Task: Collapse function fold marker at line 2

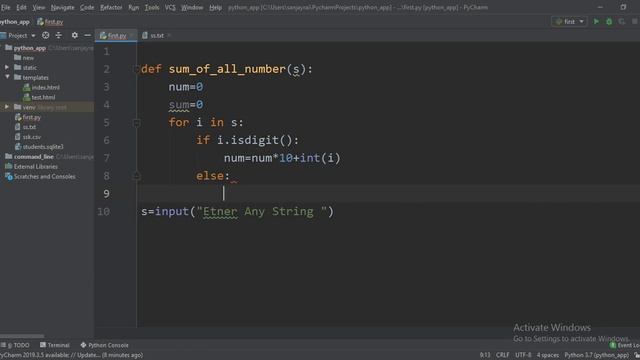Action: point(137,69)
